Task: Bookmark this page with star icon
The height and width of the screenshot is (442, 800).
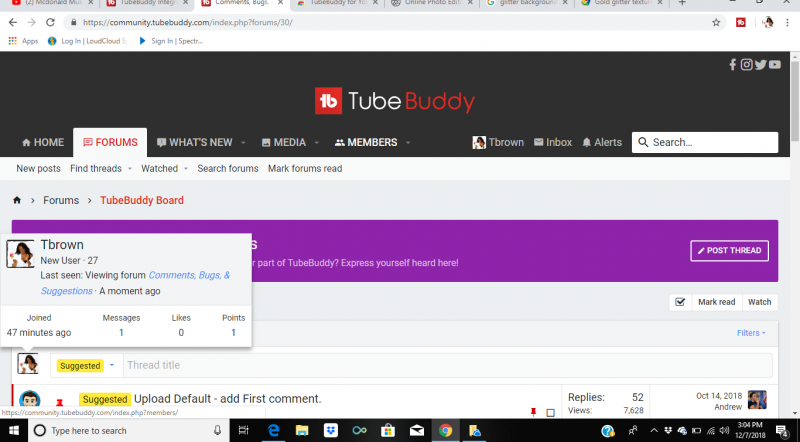Action: point(716,22)
